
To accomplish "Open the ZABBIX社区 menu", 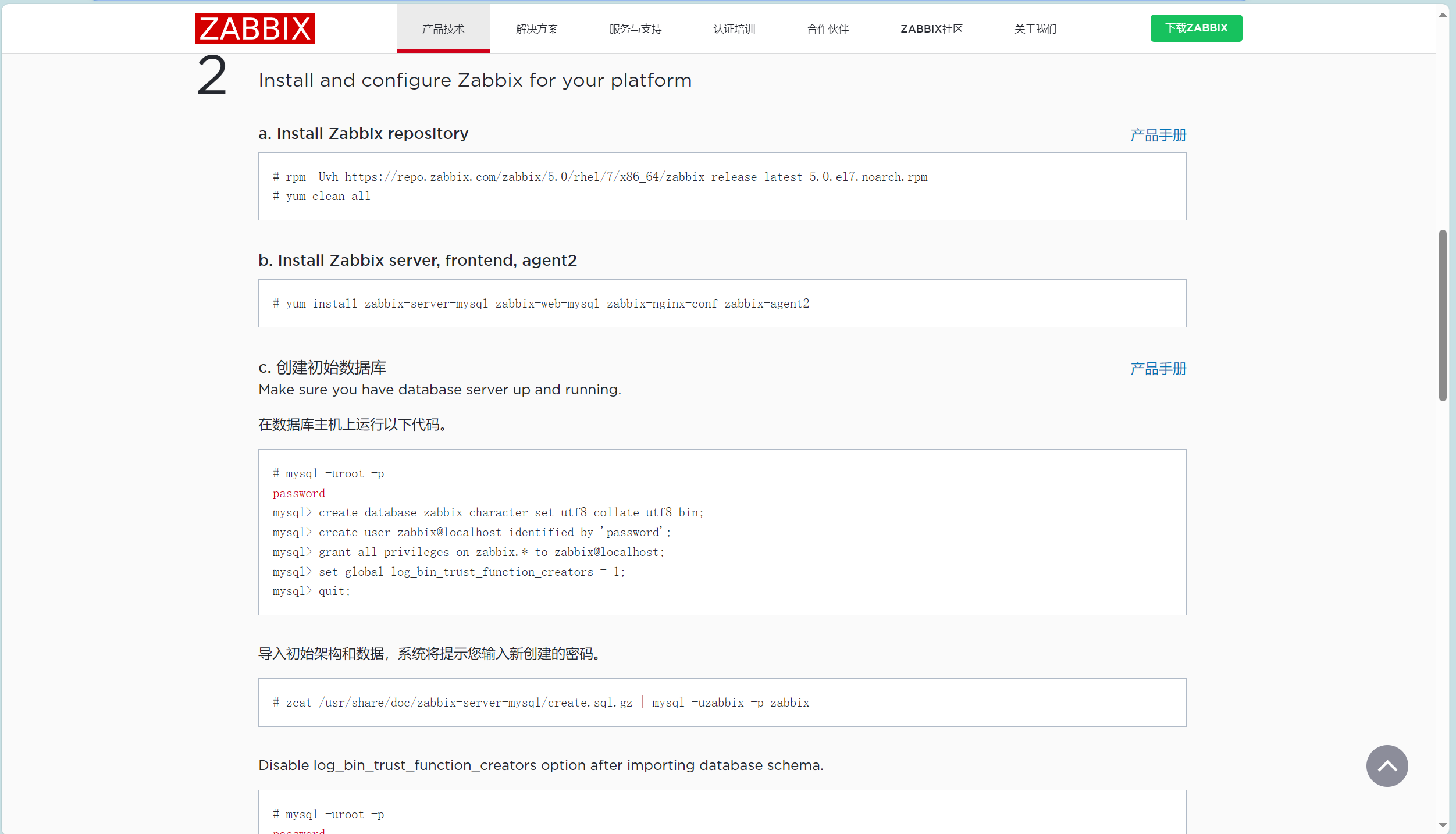I will tap(931, 28).
